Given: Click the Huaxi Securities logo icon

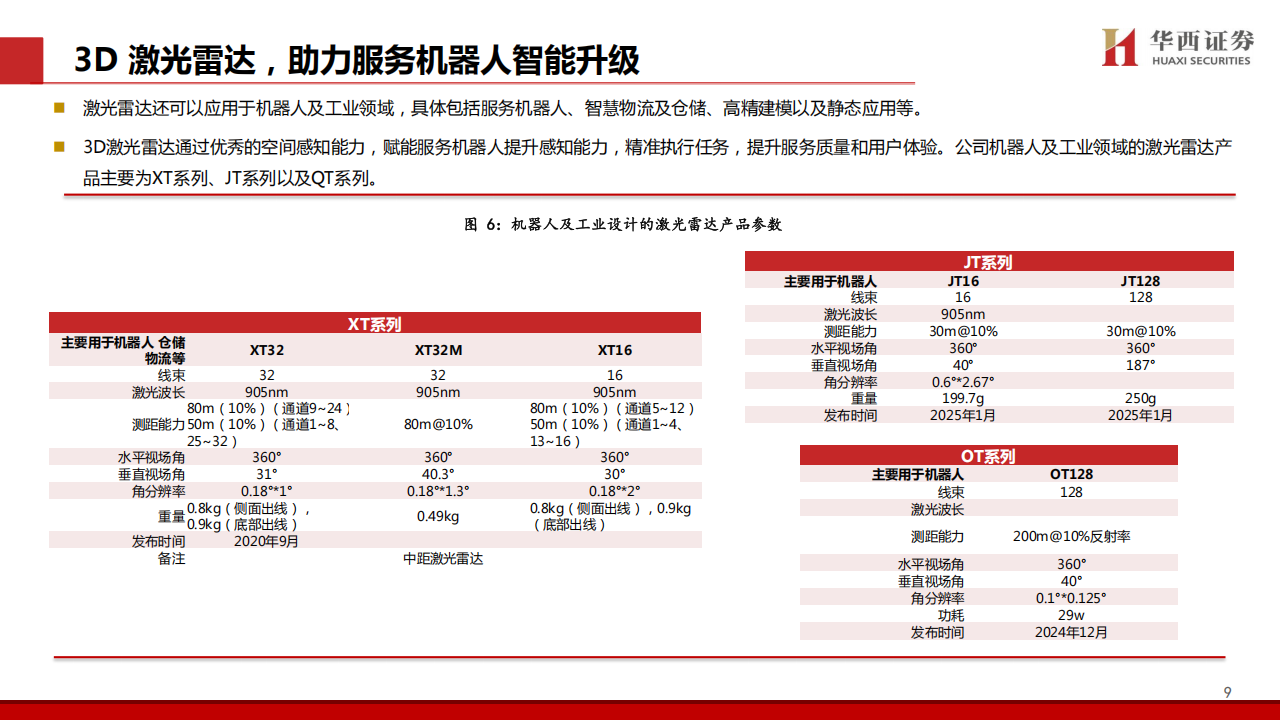Looking at the screenshot, I should click(x=1119, y=47).
